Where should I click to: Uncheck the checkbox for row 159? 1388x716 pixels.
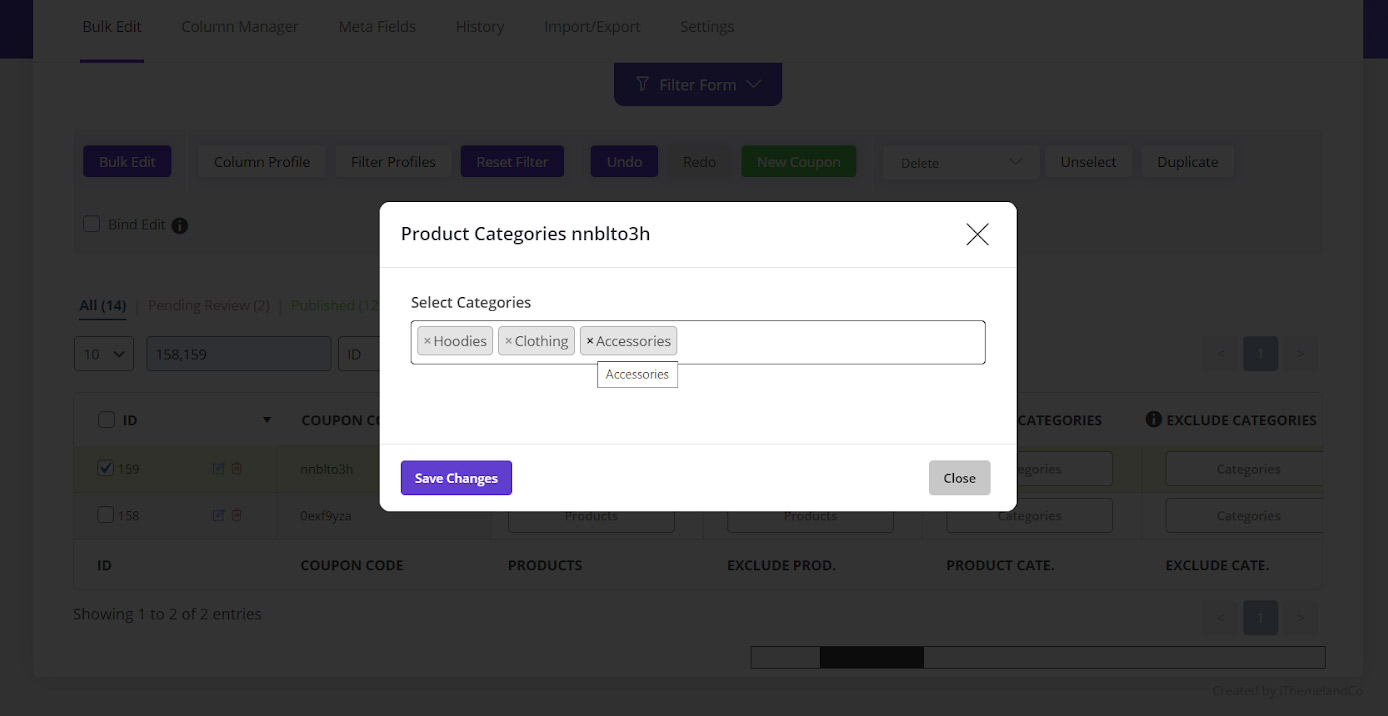106,468
